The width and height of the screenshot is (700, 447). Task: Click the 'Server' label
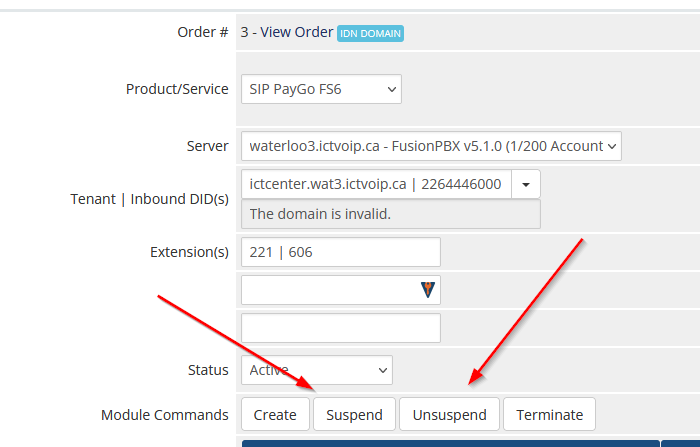coord(207,146)
